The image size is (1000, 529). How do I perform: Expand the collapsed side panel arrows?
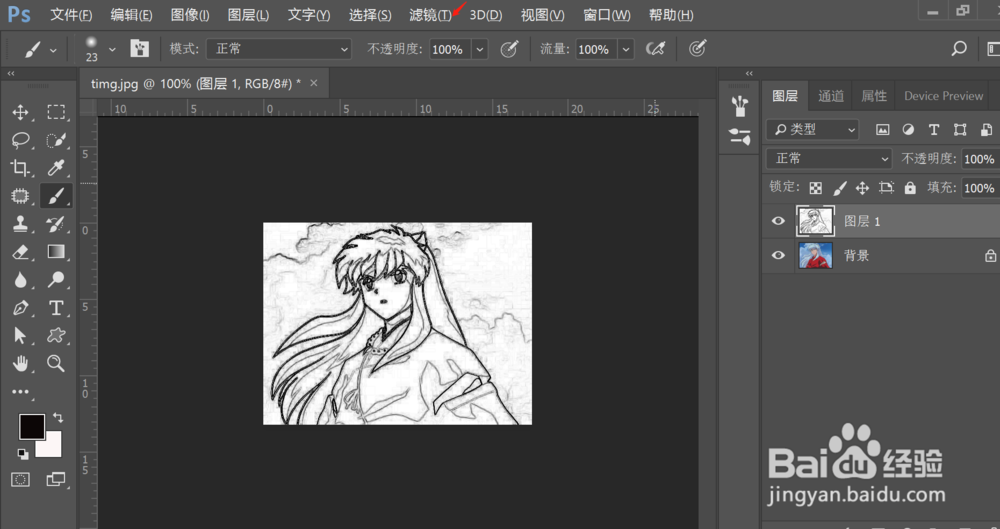[x=749, y=73]
